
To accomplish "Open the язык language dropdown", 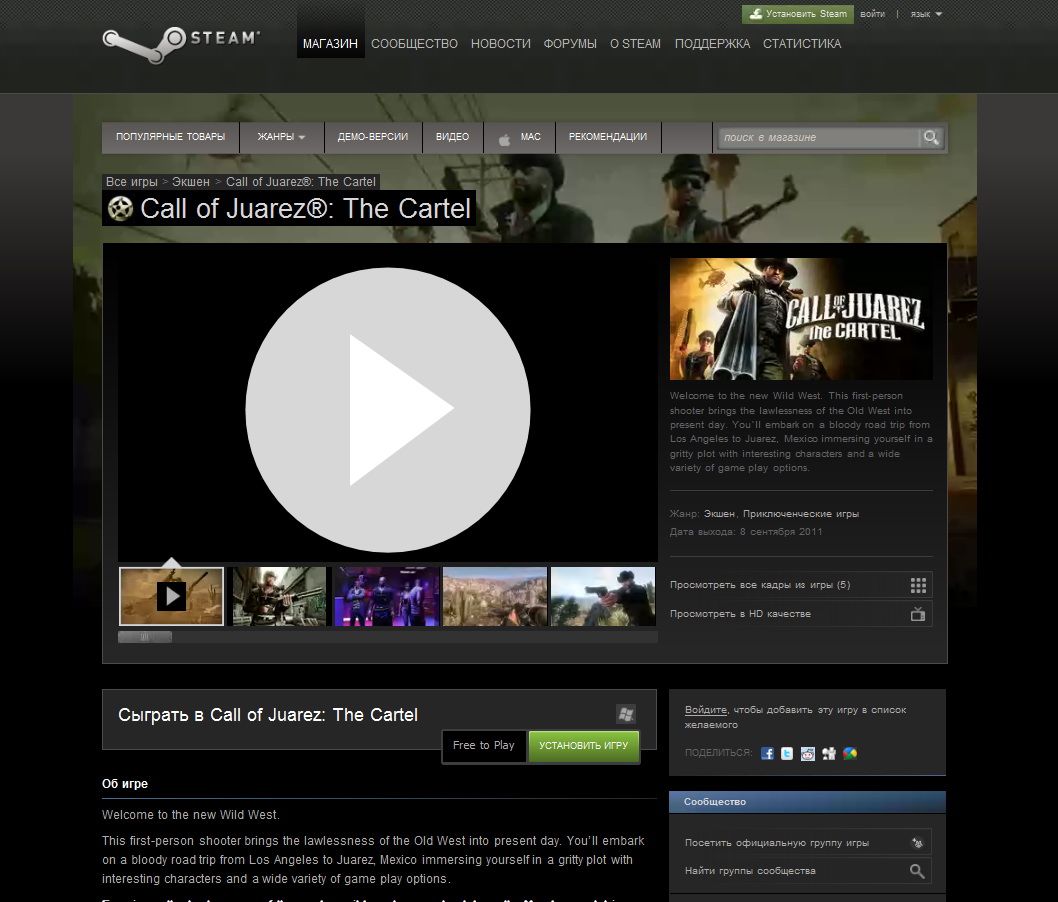I will click(926, 13).
